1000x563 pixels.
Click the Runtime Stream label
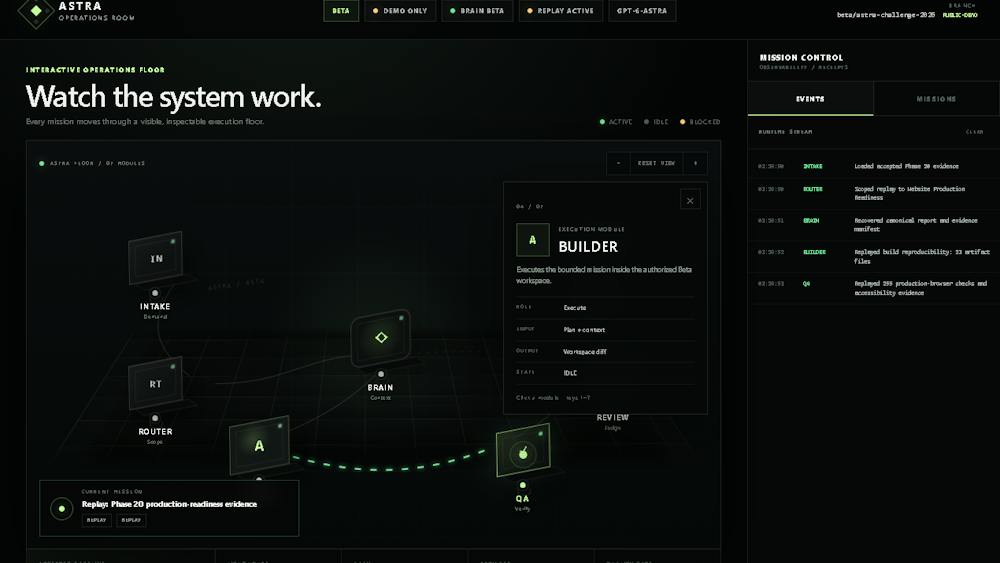click(785, 132)
